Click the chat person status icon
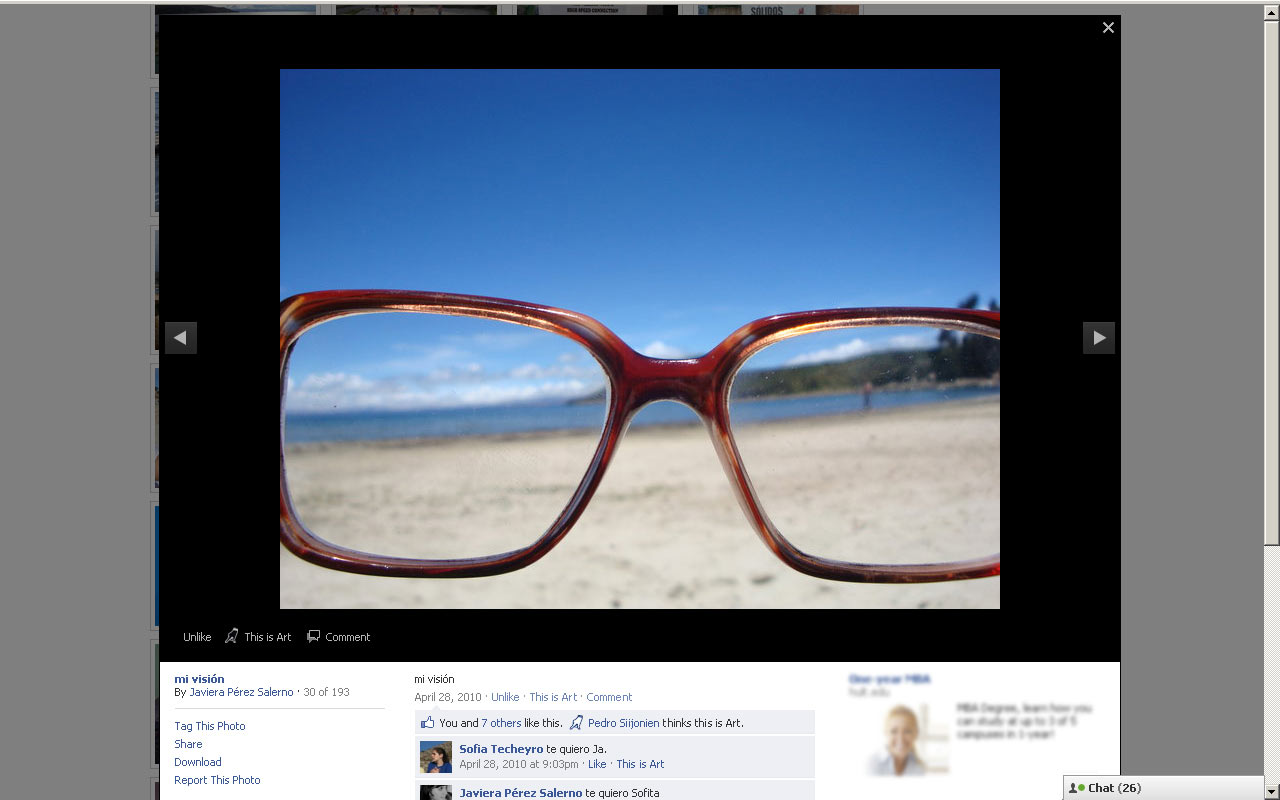 pos(1077,788)
